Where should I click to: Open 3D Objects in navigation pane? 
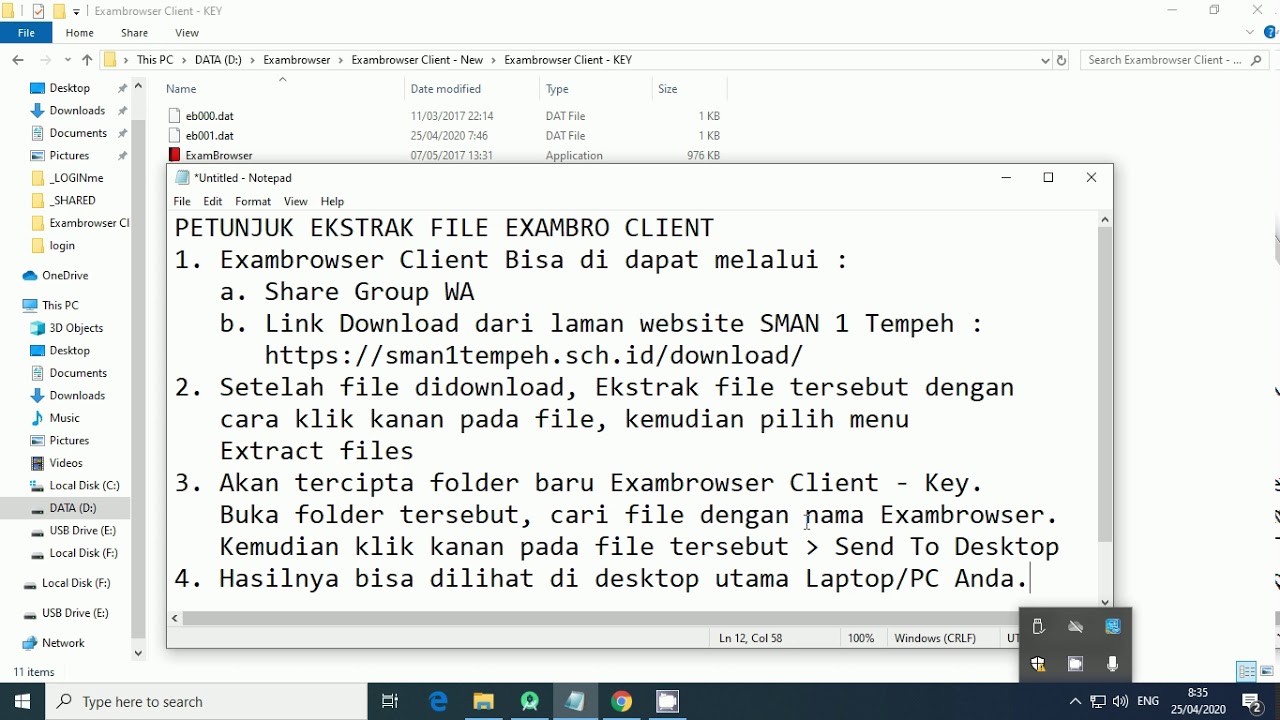coord(76,328)
